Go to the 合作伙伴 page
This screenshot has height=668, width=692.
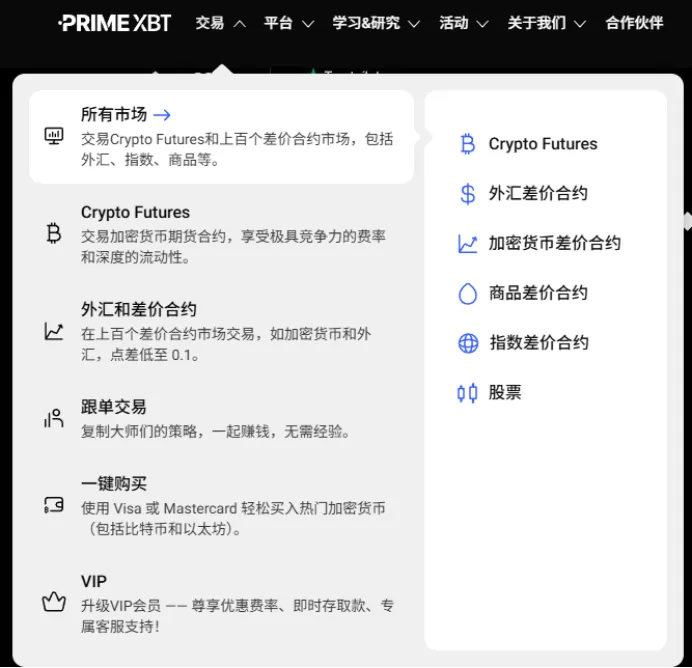[x=634, y=23]
